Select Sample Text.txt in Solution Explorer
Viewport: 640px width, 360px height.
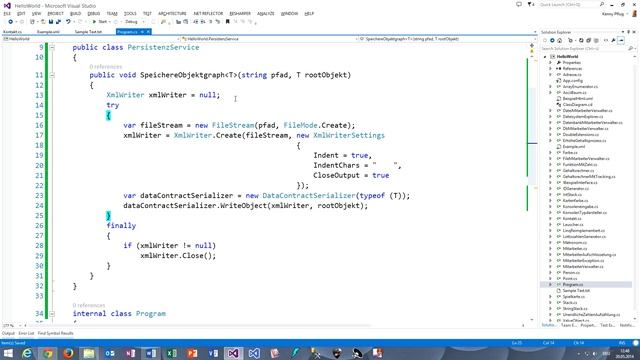(576, 291)
